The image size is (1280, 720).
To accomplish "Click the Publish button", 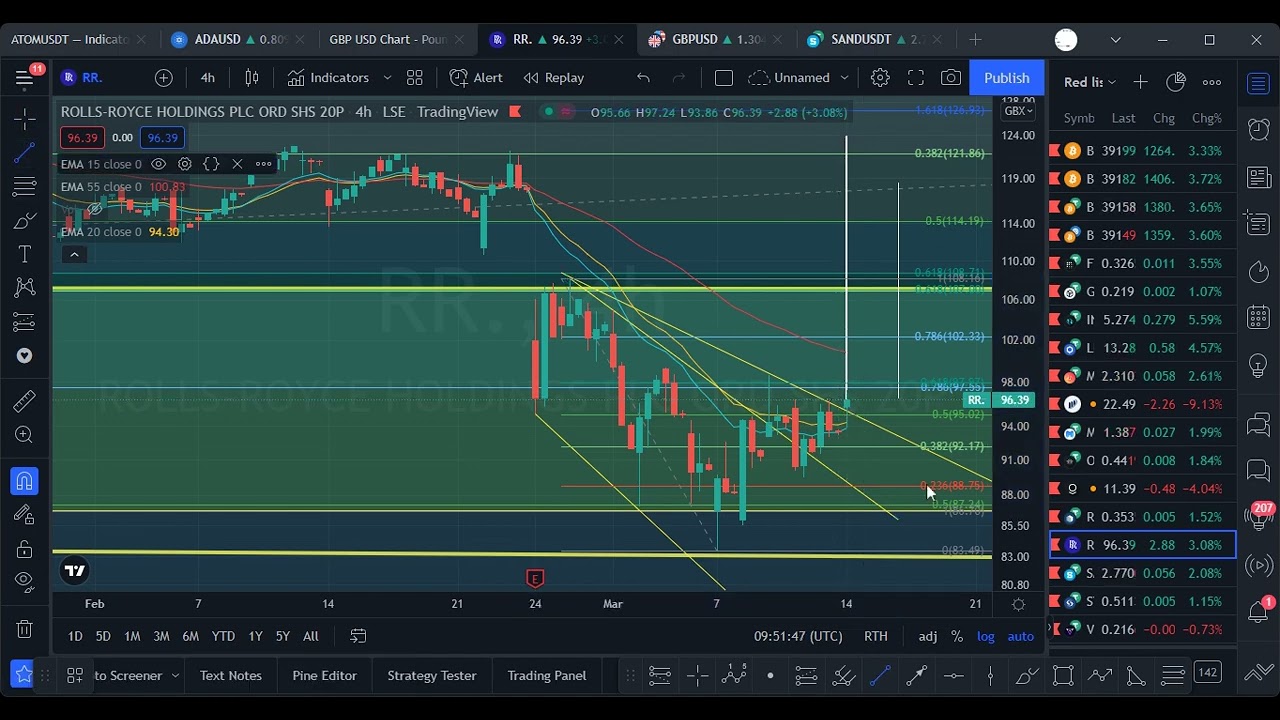I will (x=1006, y=77).
